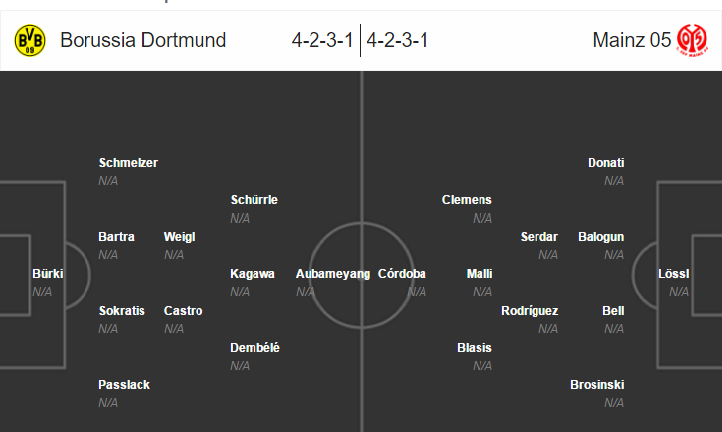This screenshot has width=722, height=432.
Task: Open the Borussia Dortmund team name link
Action: pyautogui.click(x=143, y=40)
